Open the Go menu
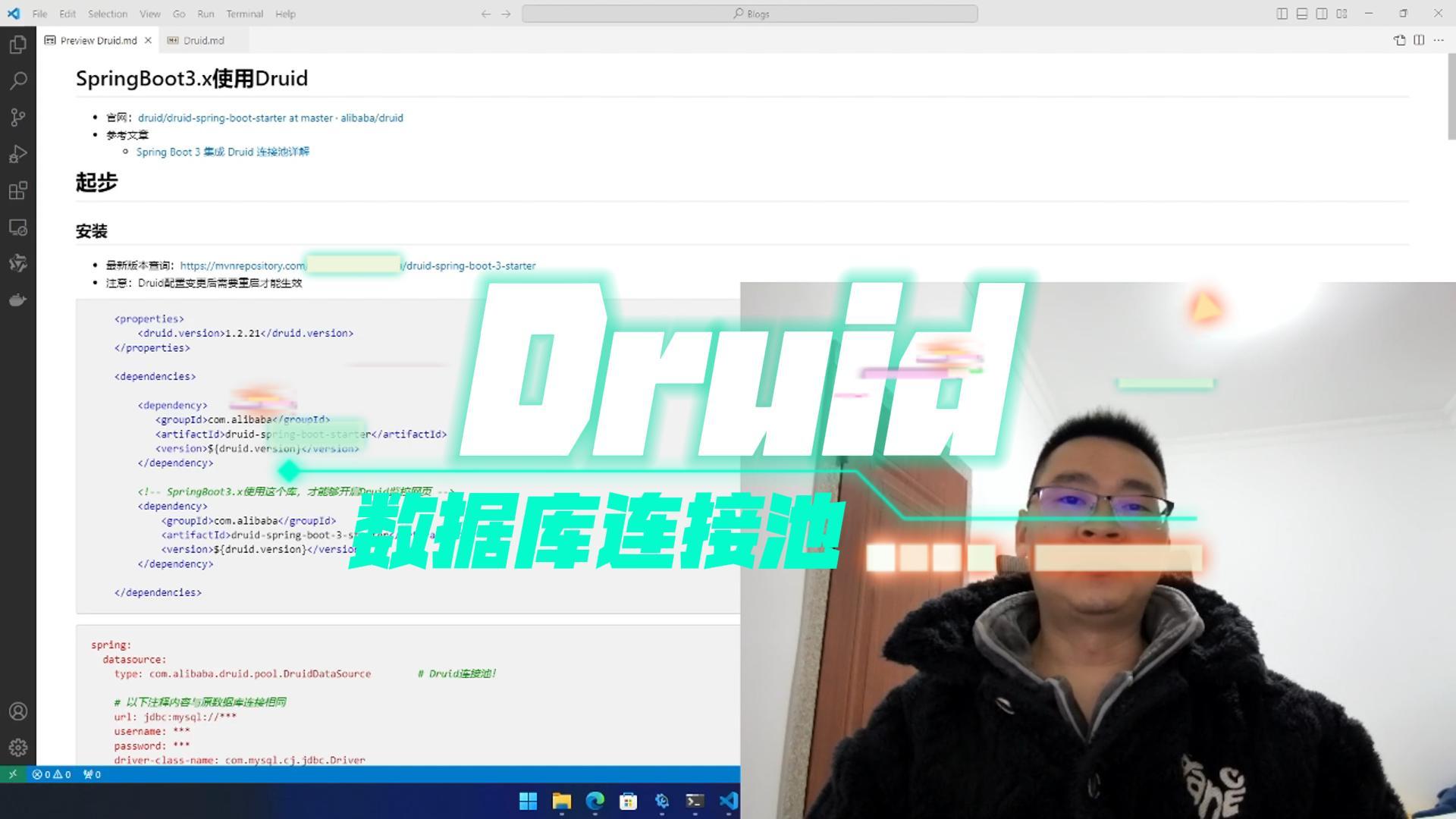This screenshot has height=819, width=1456. 179,14
